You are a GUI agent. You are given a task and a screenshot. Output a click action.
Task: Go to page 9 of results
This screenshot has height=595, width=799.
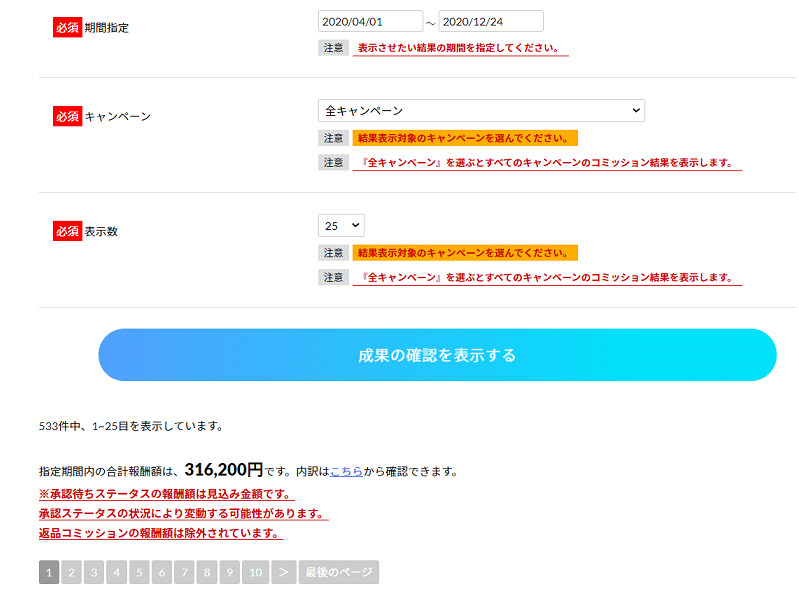pyautogui.click(x=230, y=572)
